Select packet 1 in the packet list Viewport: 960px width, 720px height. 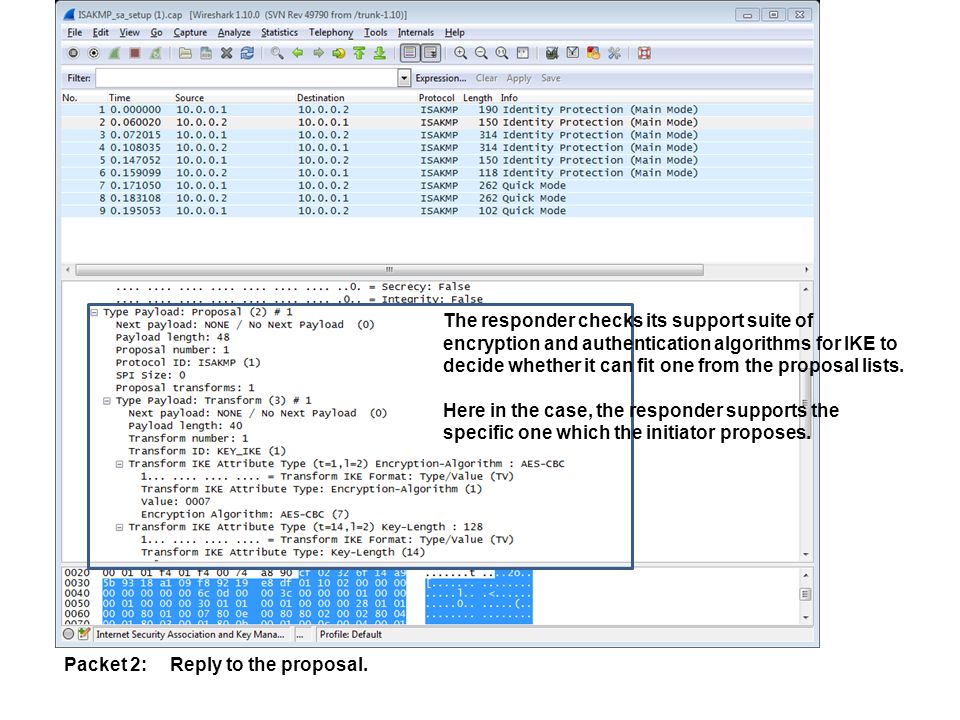(x=437, y=110)
